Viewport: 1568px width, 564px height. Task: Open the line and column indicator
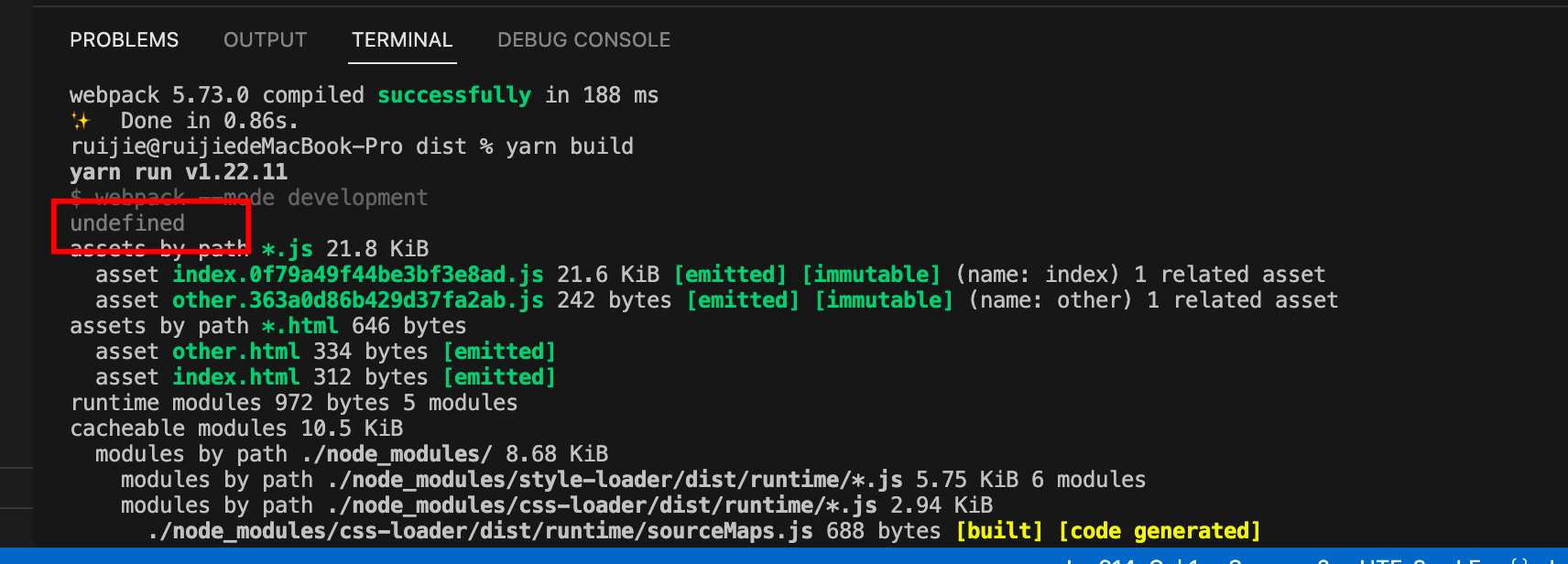(x=1134, y=559)
